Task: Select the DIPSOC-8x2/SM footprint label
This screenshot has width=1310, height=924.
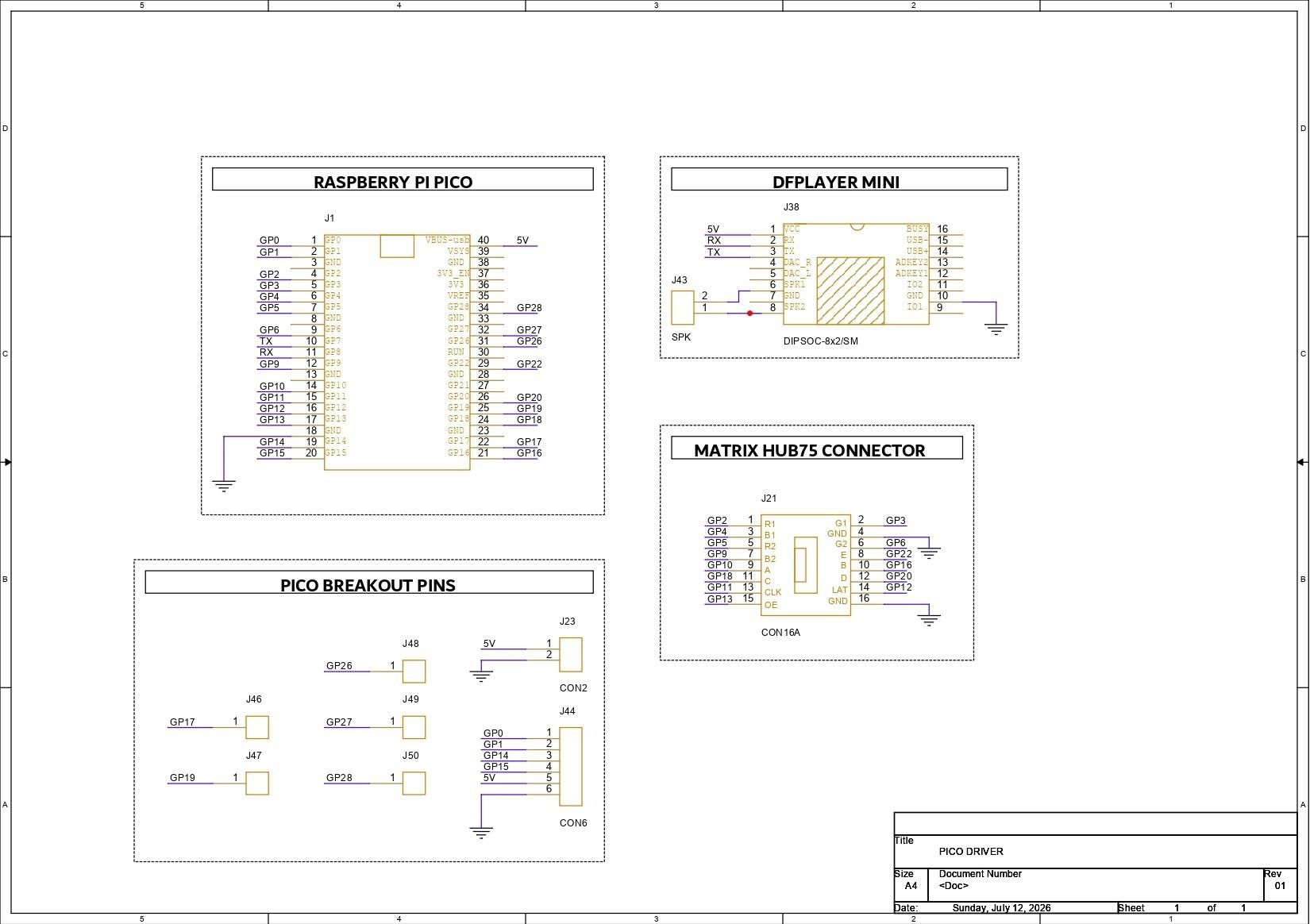Action: coord(821,341)
